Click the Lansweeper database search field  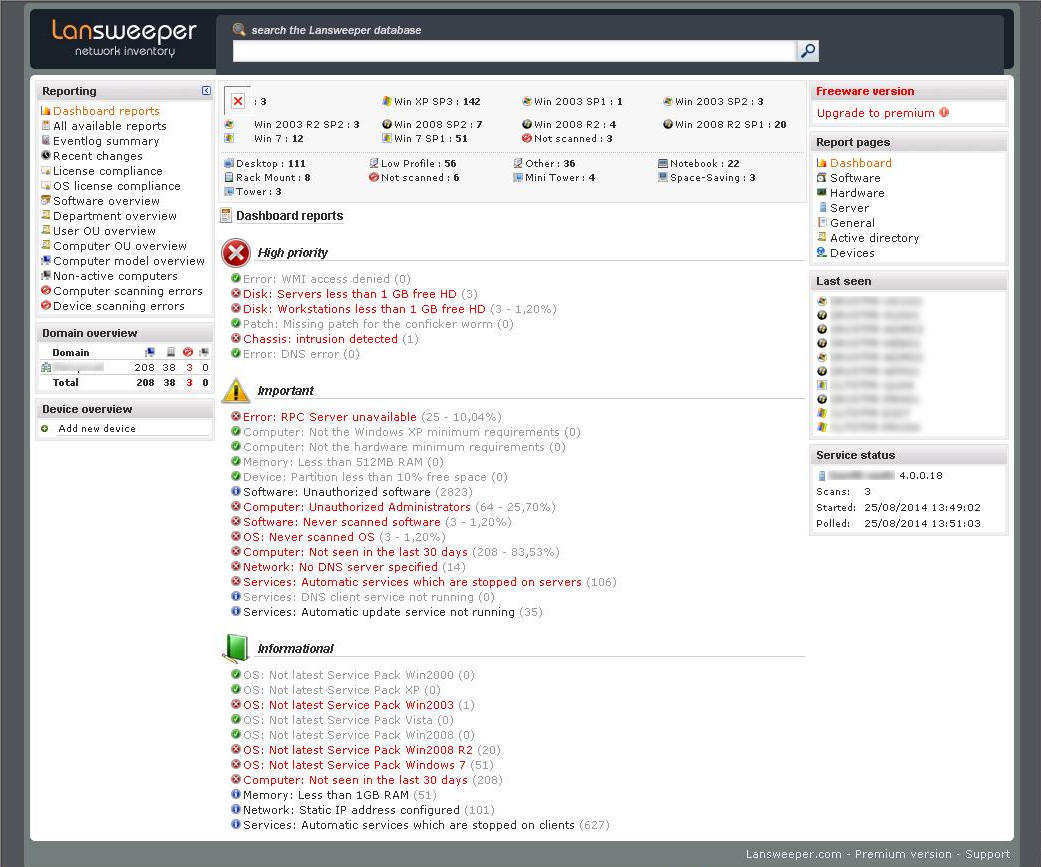click(514, 51)
